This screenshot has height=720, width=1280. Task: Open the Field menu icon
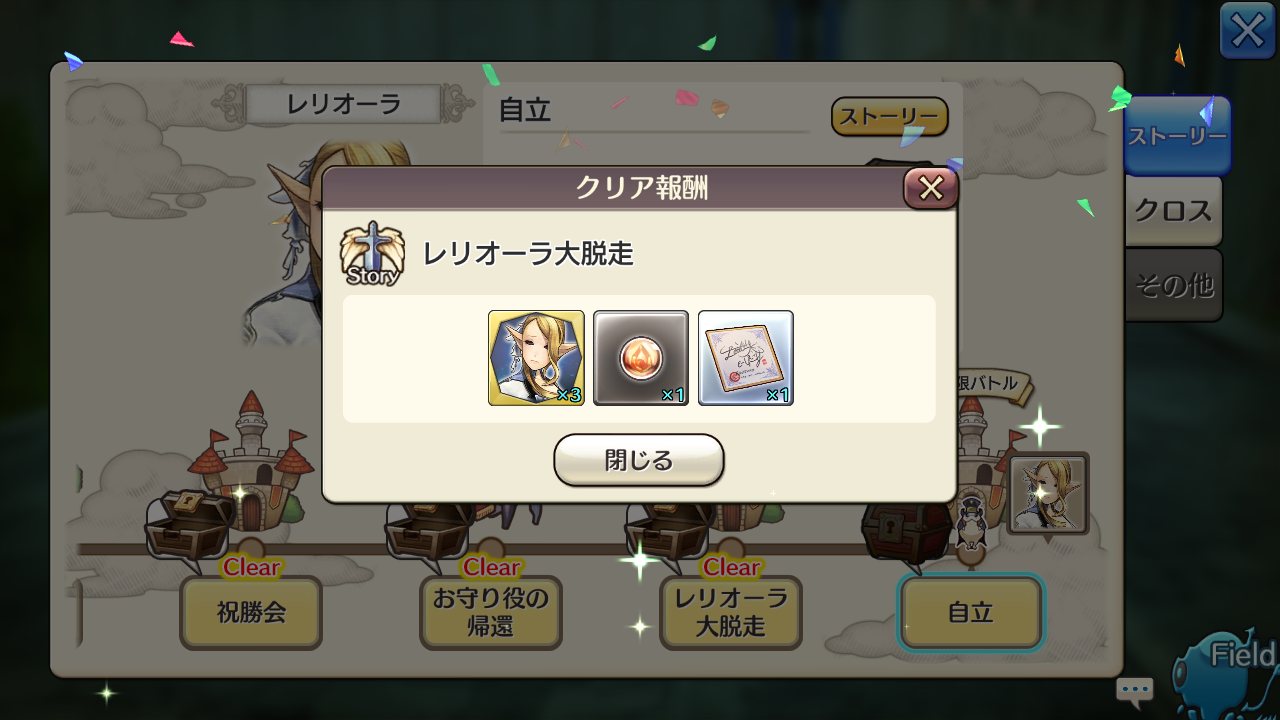pos(1228,670)
